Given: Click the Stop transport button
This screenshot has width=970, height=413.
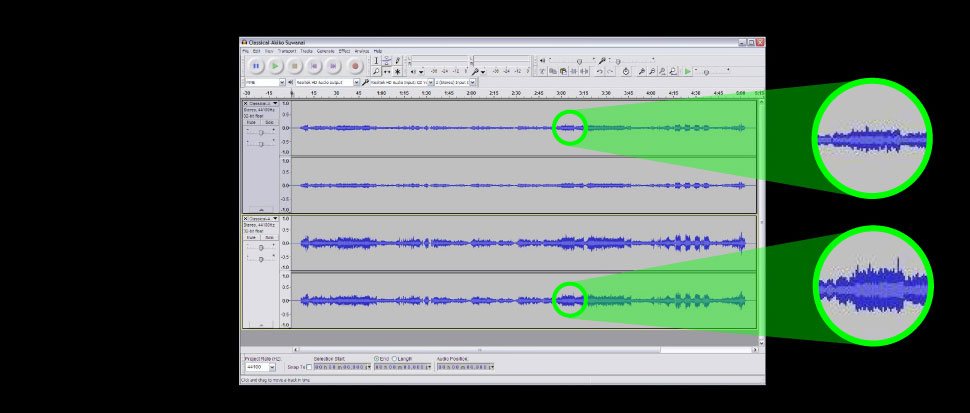Looking at the screenshot, I should click(x=295, y=66).
